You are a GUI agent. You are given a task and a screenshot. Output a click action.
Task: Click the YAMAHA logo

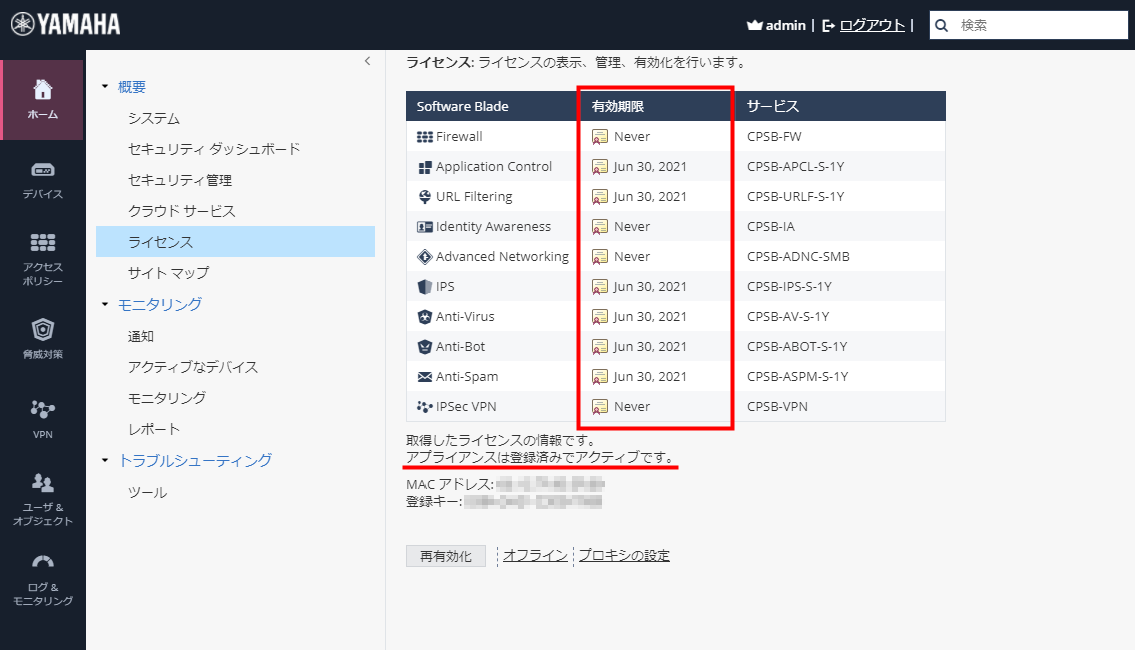click(63, 21)
